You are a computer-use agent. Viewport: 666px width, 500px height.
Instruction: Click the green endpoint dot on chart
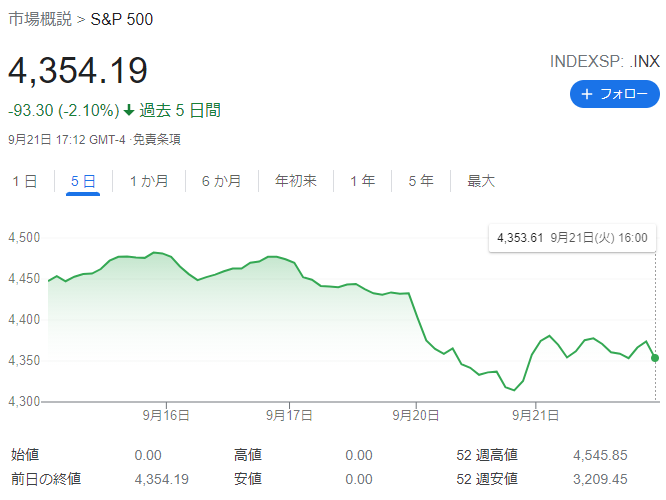tap(655, 358)
